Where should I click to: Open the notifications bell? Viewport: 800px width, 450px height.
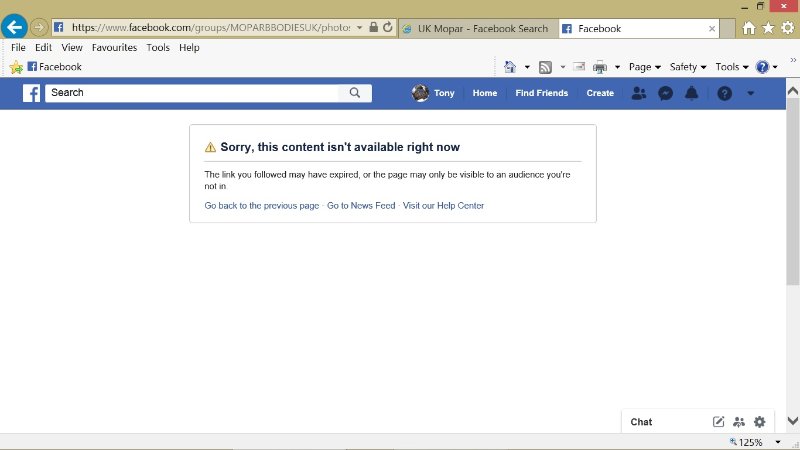(x=691, y=93)
